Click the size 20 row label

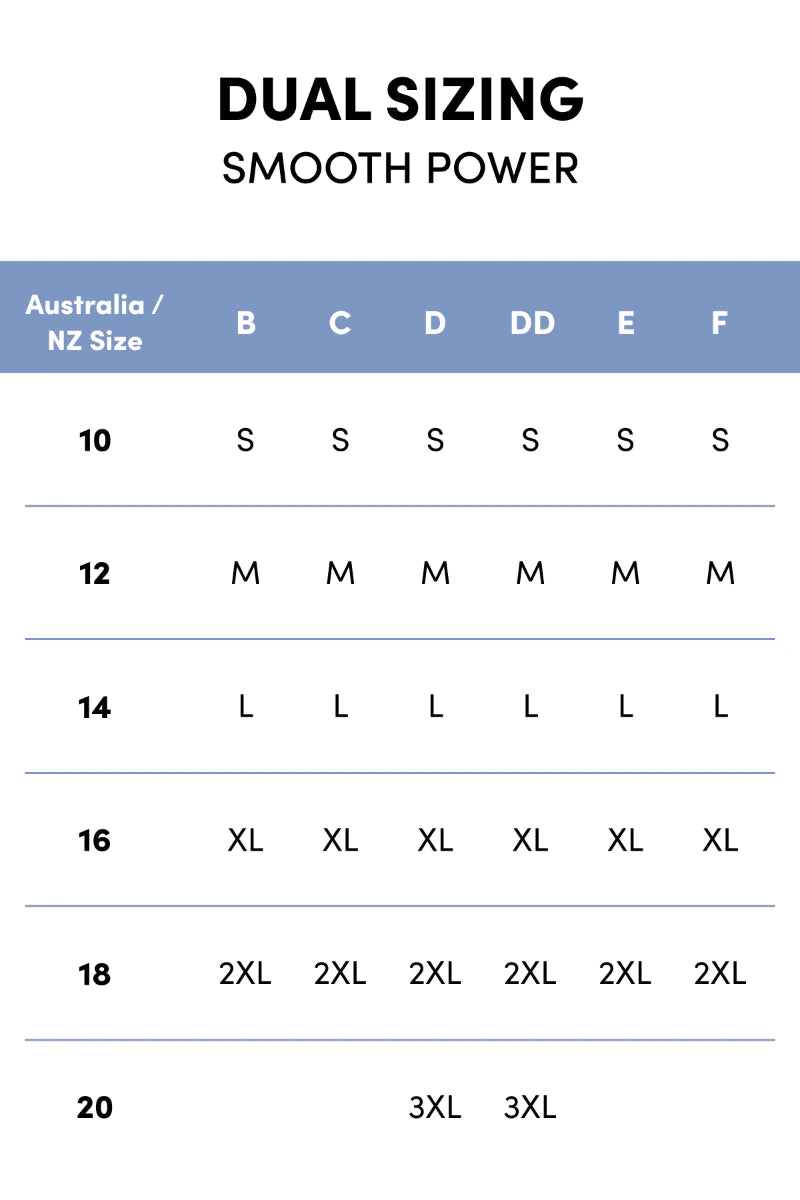click(x=95, y=1108)
